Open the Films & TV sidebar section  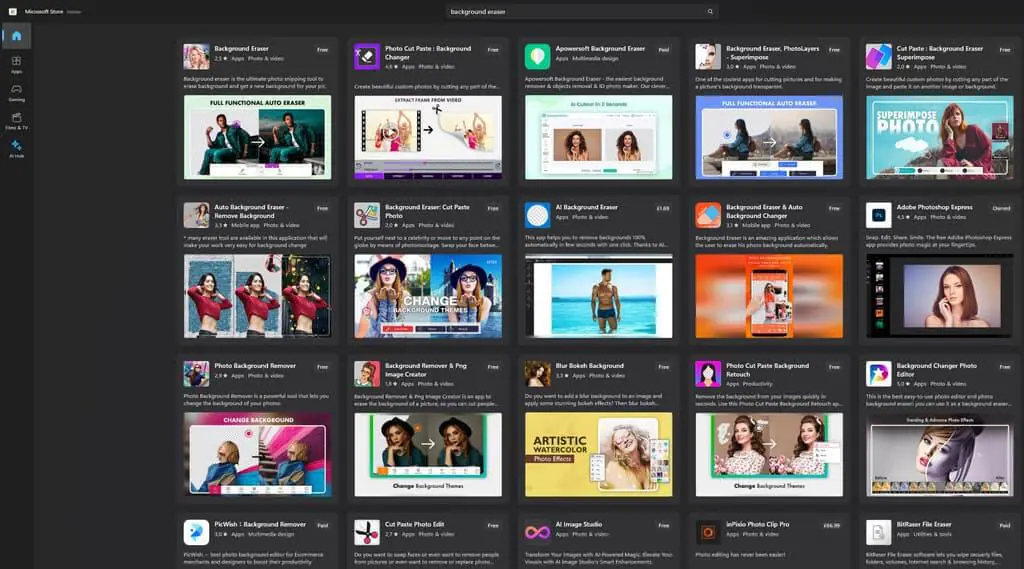click(x=16, y=120)
